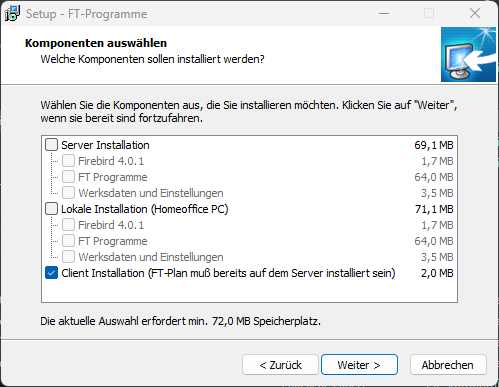499x387 pixels.
Task: Enable the Server Installation checkbox
Action: 51,145
